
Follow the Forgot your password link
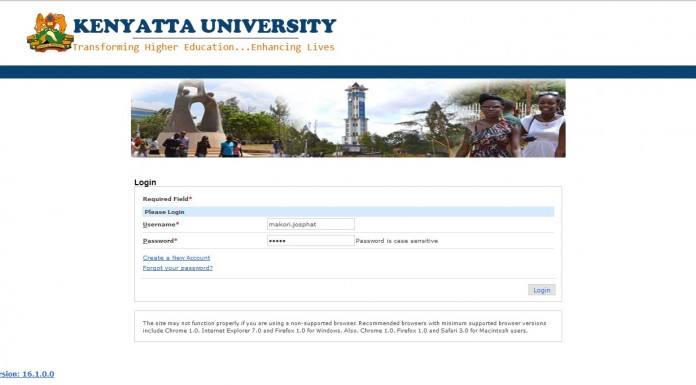[178, 268]
